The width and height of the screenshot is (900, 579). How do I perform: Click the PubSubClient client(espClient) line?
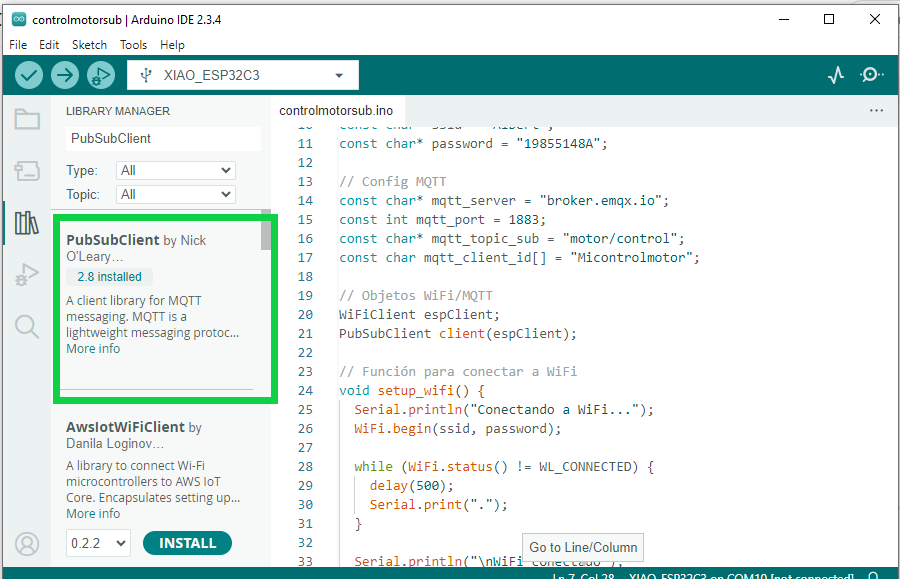point(457,333)
